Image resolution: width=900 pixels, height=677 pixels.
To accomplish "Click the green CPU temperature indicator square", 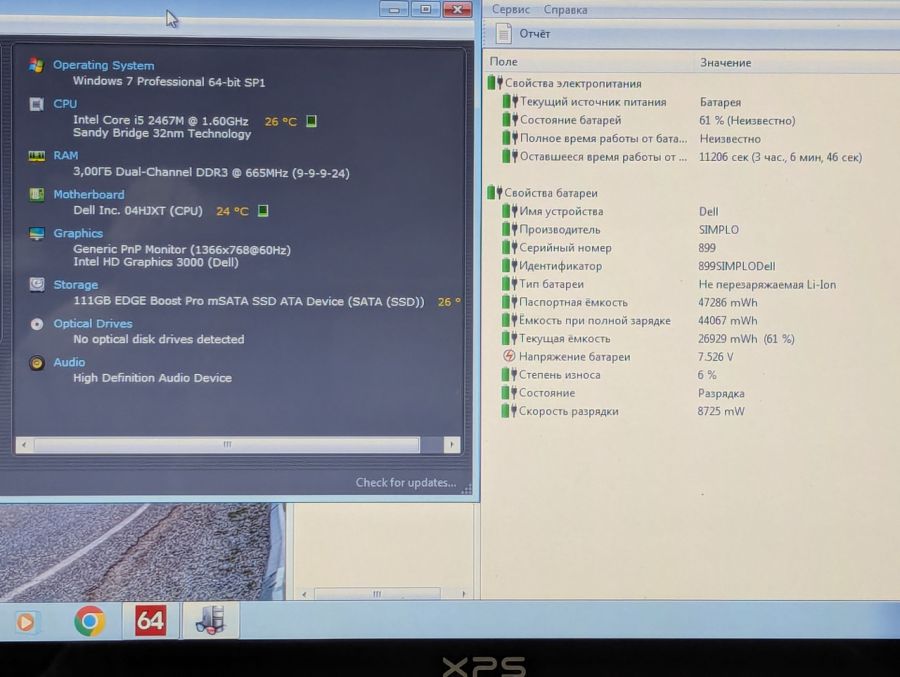I will click(x=311, y=121).
